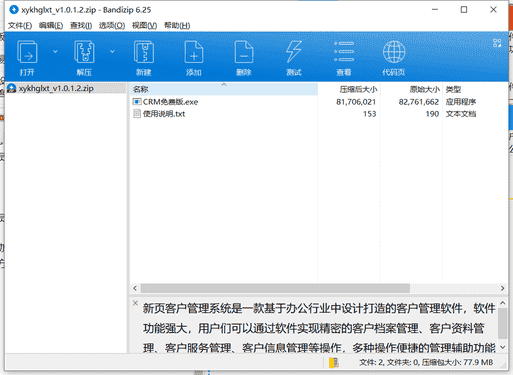Click the Delete (删除) toolbar icon
The height and width of the screenshot is (375, 513).
click(x=244, y=52)
